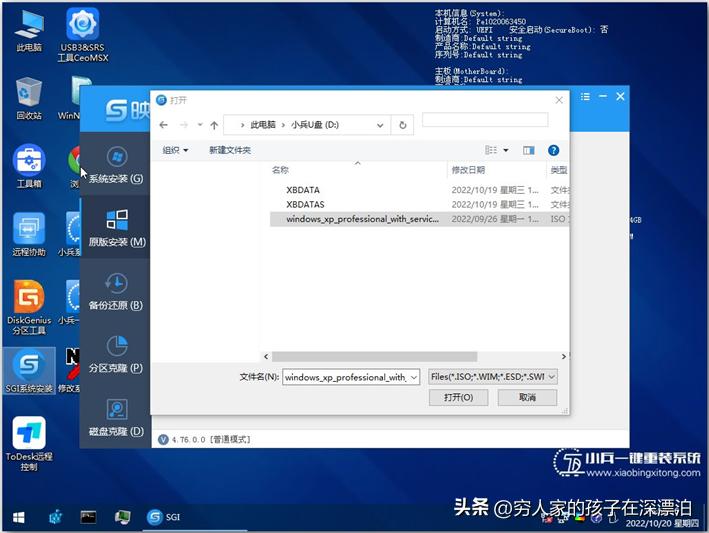Screen dimensions: 709x533
Task: Open 远程协助 desktop icon
Action: 29,234
